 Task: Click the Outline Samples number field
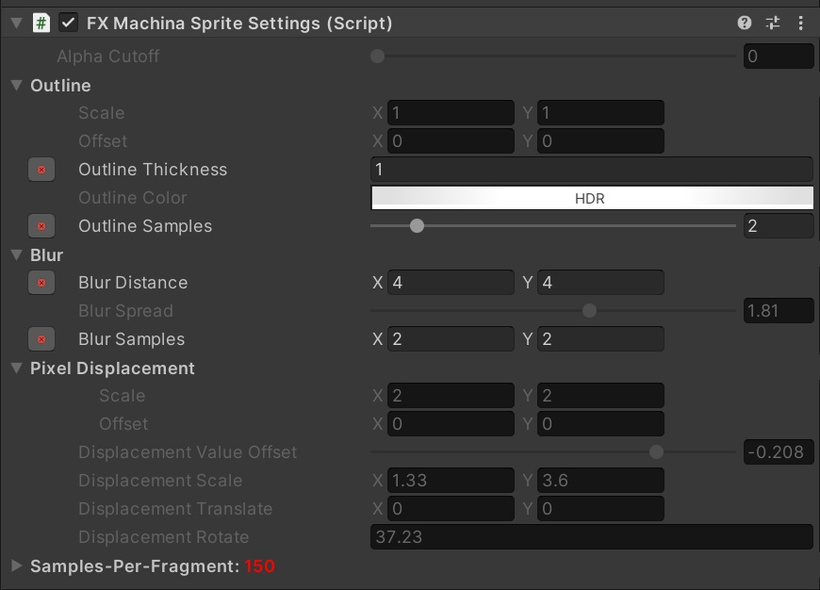click(779, 226)
